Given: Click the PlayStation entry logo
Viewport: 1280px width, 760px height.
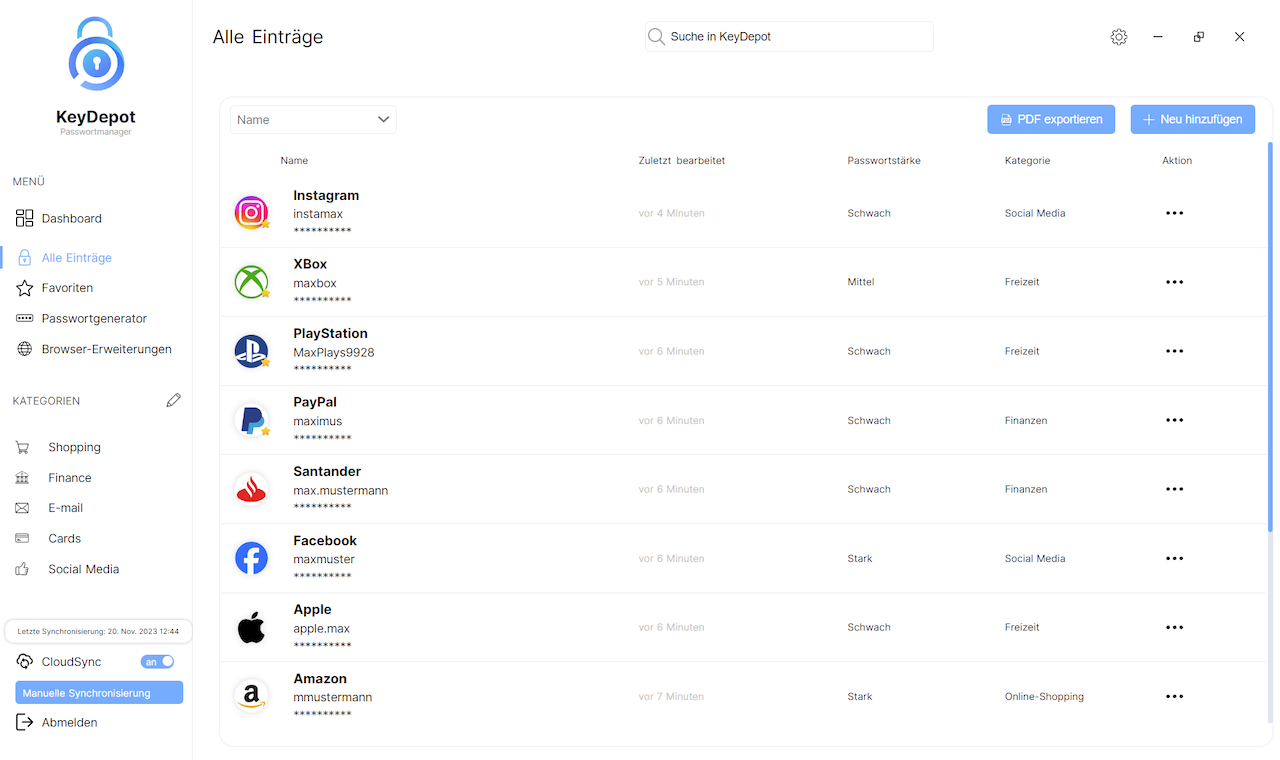Looking at the screenshot, I should (251, 351).
